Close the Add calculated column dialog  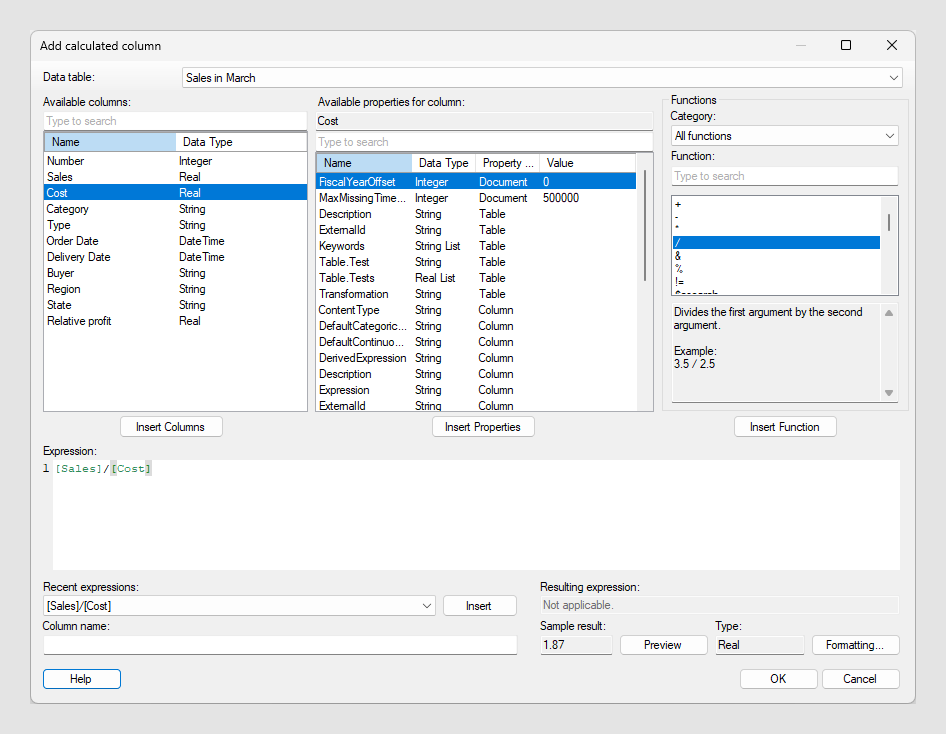[x=892, y=45]
